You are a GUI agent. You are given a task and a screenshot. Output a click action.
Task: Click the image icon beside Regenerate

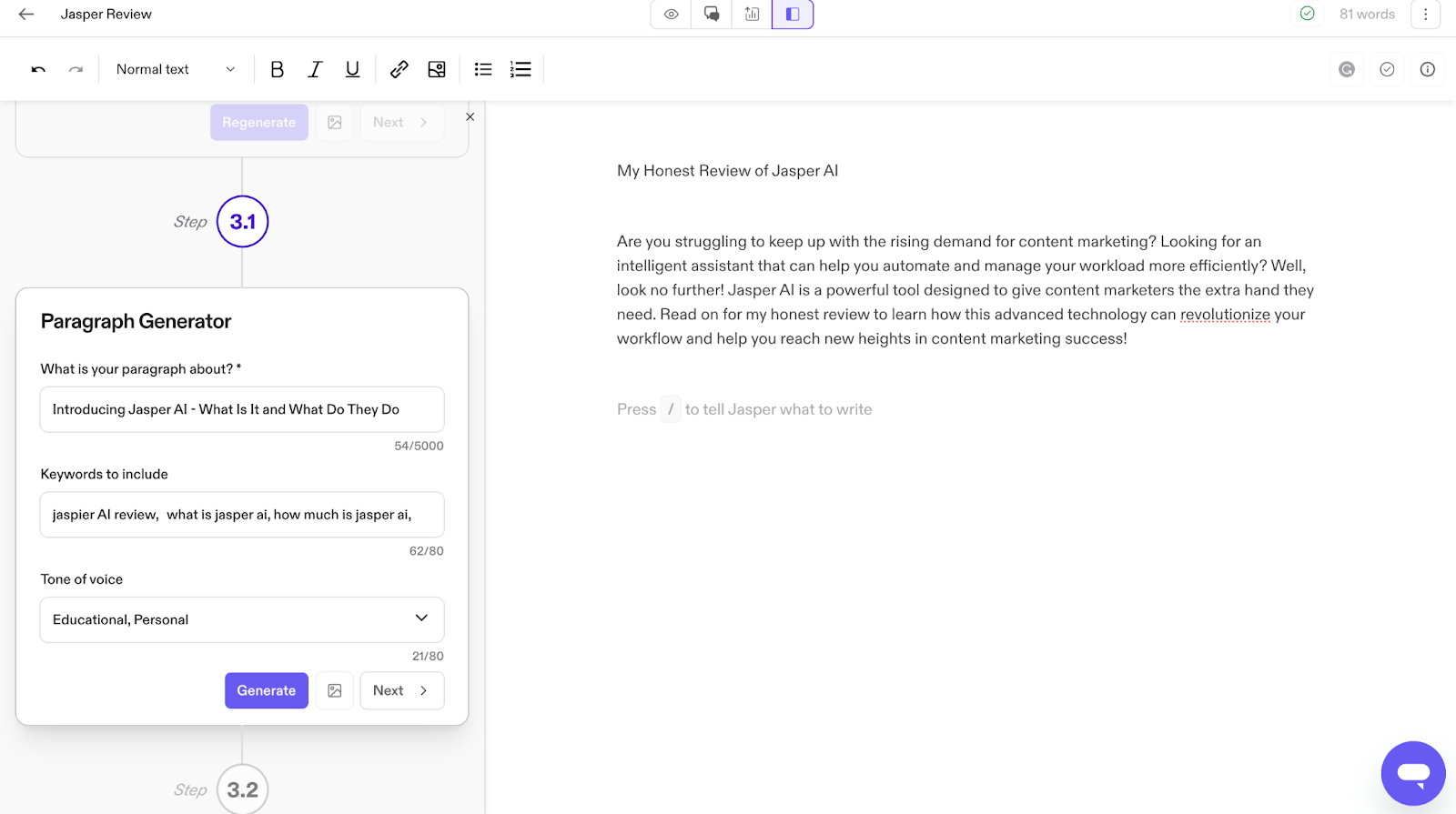coord(335,122)
